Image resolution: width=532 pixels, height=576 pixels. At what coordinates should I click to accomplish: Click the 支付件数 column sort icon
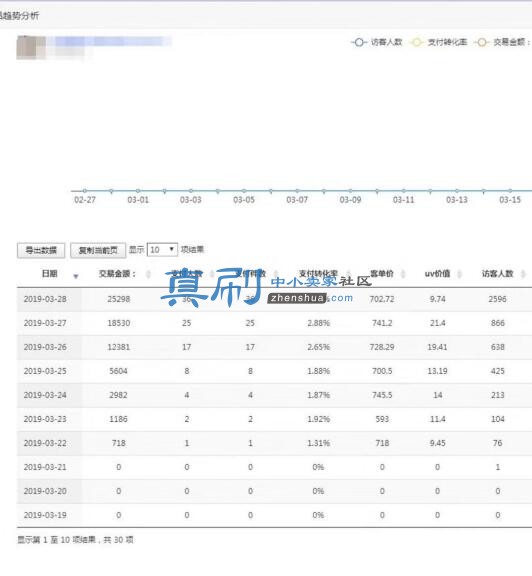point(276,274)
